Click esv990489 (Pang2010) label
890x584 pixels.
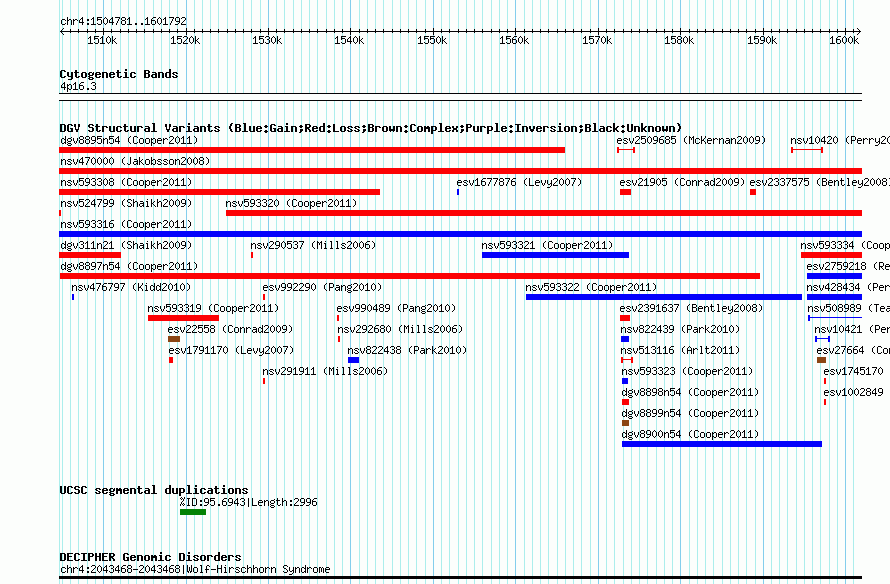click(396, 308)
